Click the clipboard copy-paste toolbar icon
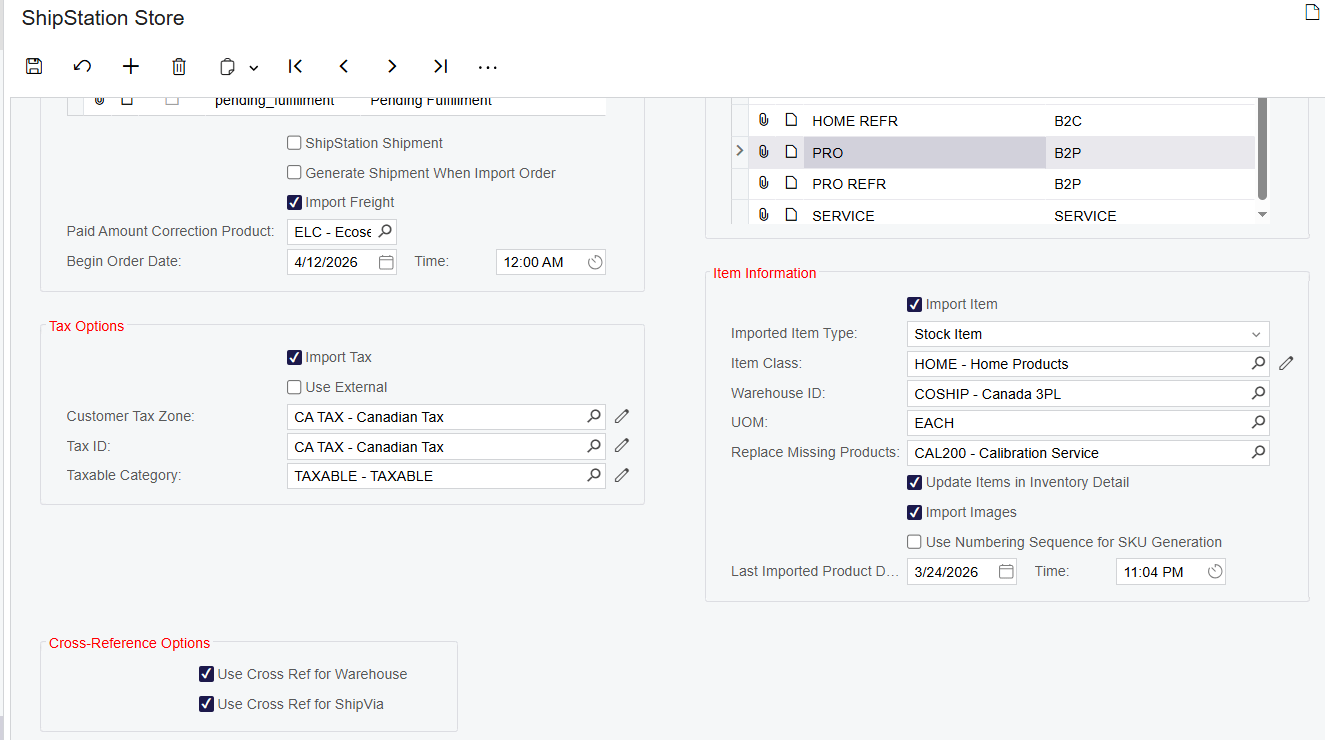 (x=228, y=67)
